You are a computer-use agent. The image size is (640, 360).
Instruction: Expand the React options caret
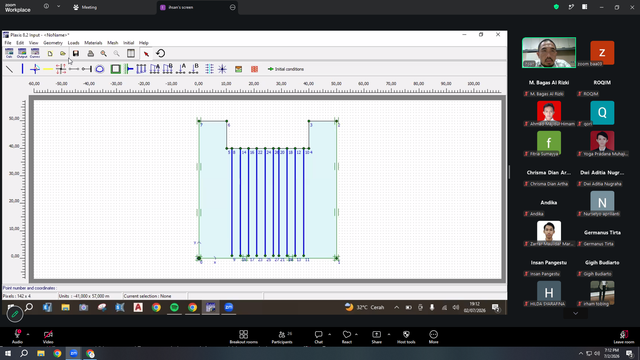[x=356, y=334]
